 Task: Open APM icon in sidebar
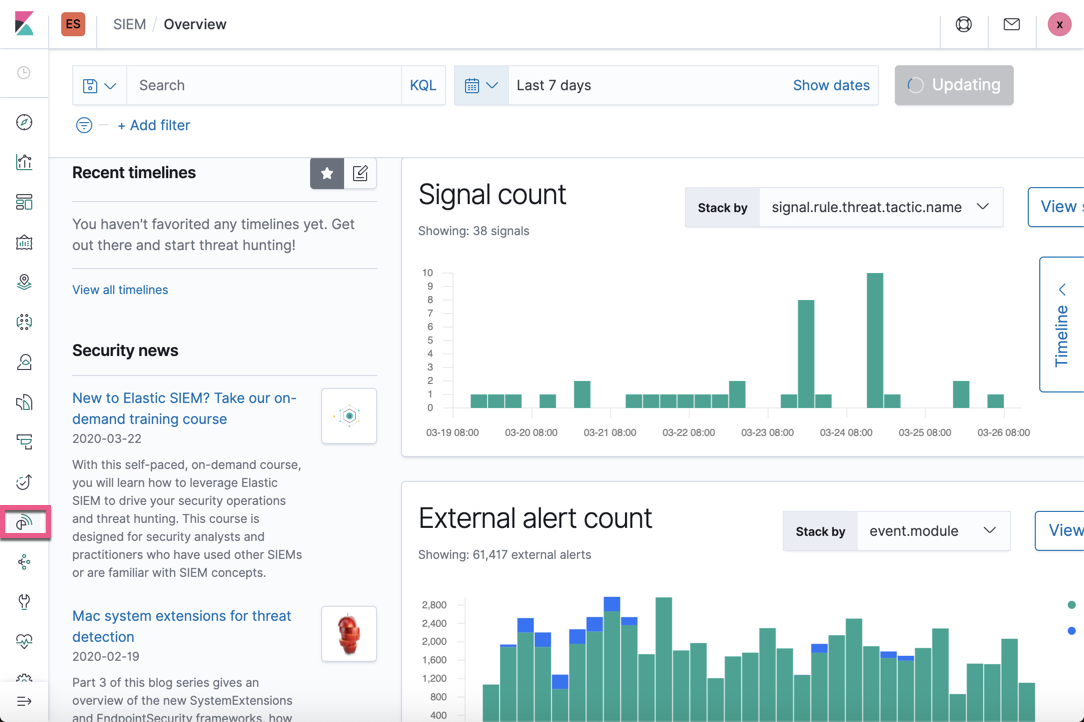click(24, 442)
